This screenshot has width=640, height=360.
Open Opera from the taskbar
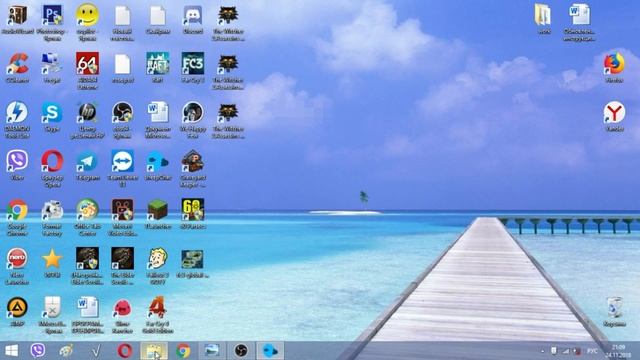(x=124, y=351)
